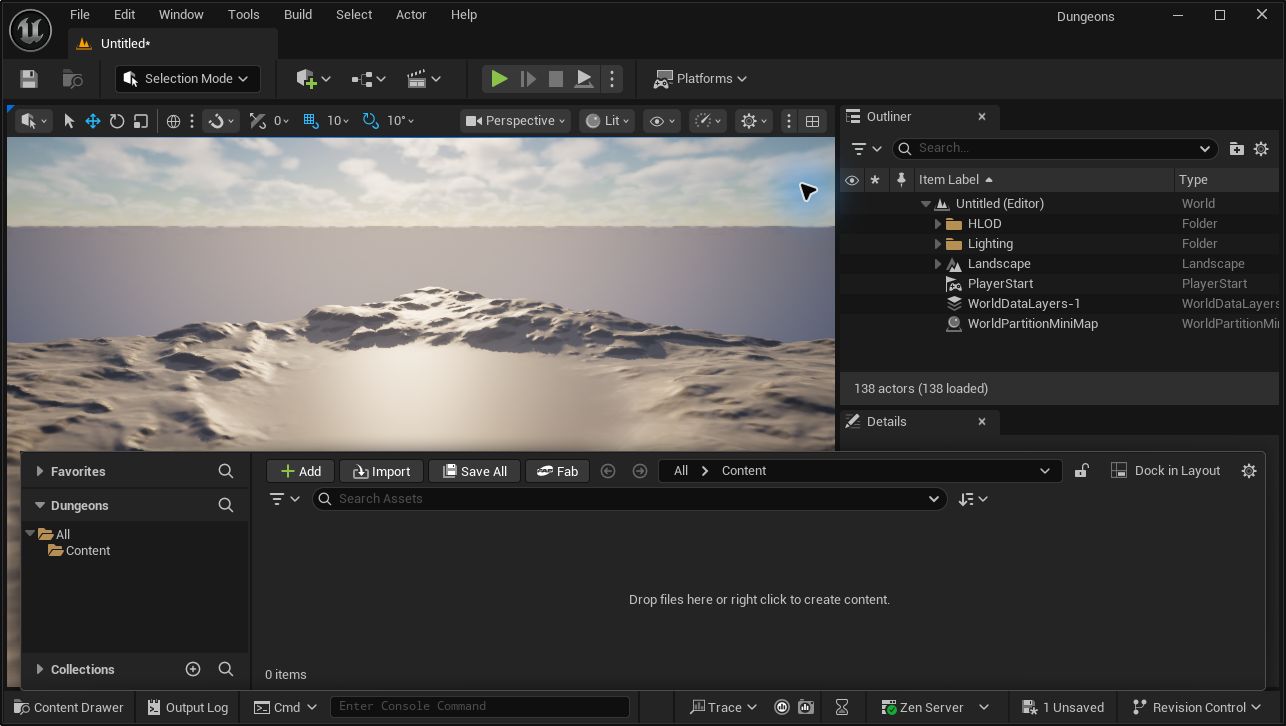
Task: Open the Platforms dropdown
Action: point(701,79)
